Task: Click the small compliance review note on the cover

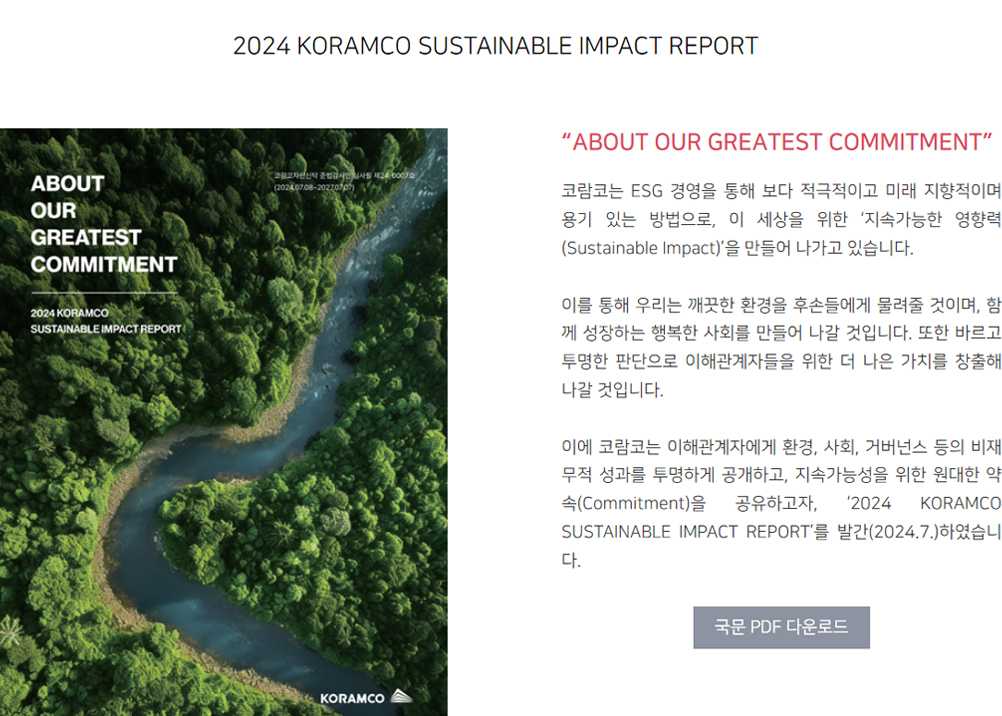Action: click(x=344, y=181)
